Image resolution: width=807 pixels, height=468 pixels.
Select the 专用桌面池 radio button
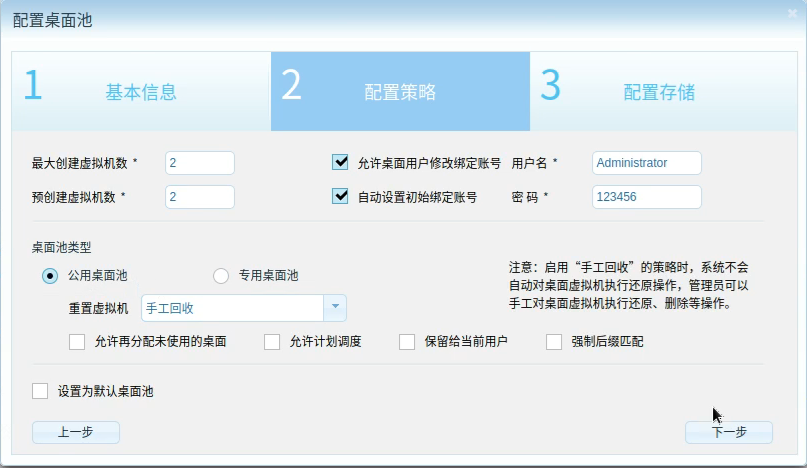coord(221,276)
